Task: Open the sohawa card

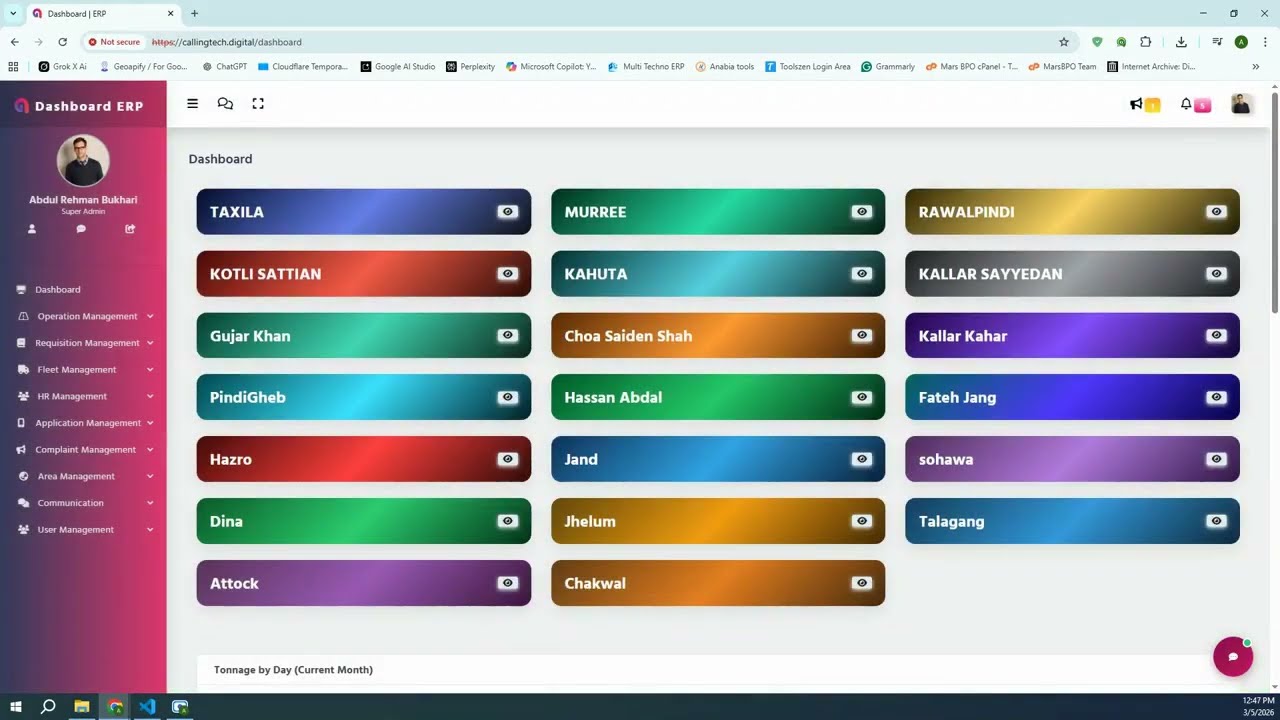Action: pyautogui.click(x=1072, y=459)
